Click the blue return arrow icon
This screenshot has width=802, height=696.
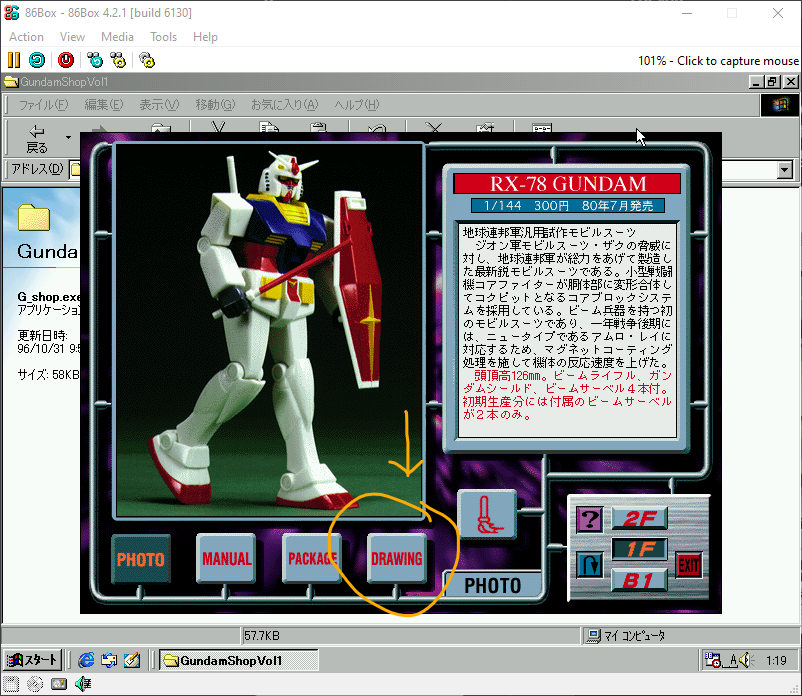(x=589, y=565)
